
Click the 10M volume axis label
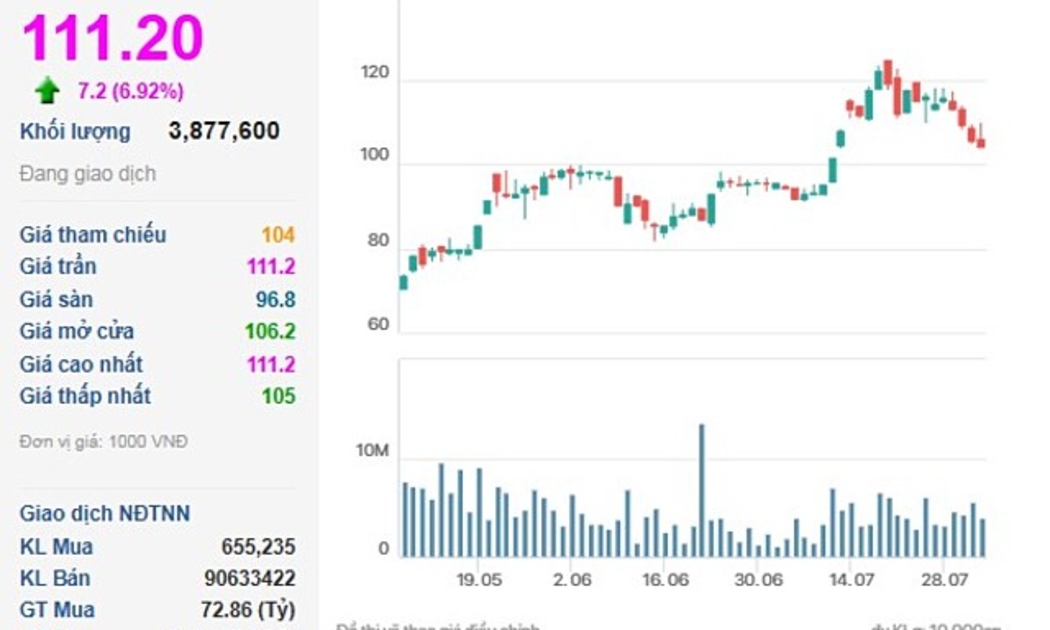click(x=372, y=453)
